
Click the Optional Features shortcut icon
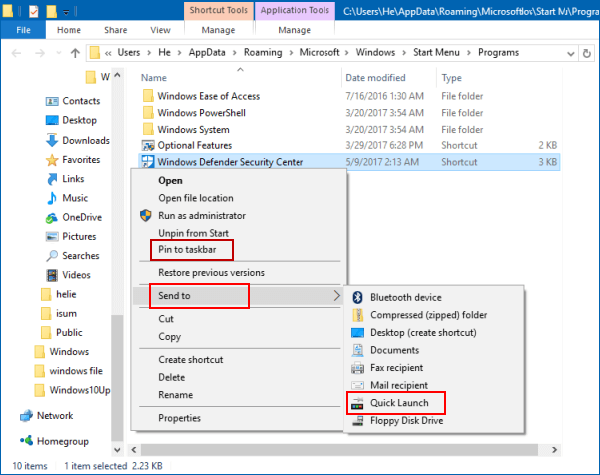click(148, 145)
